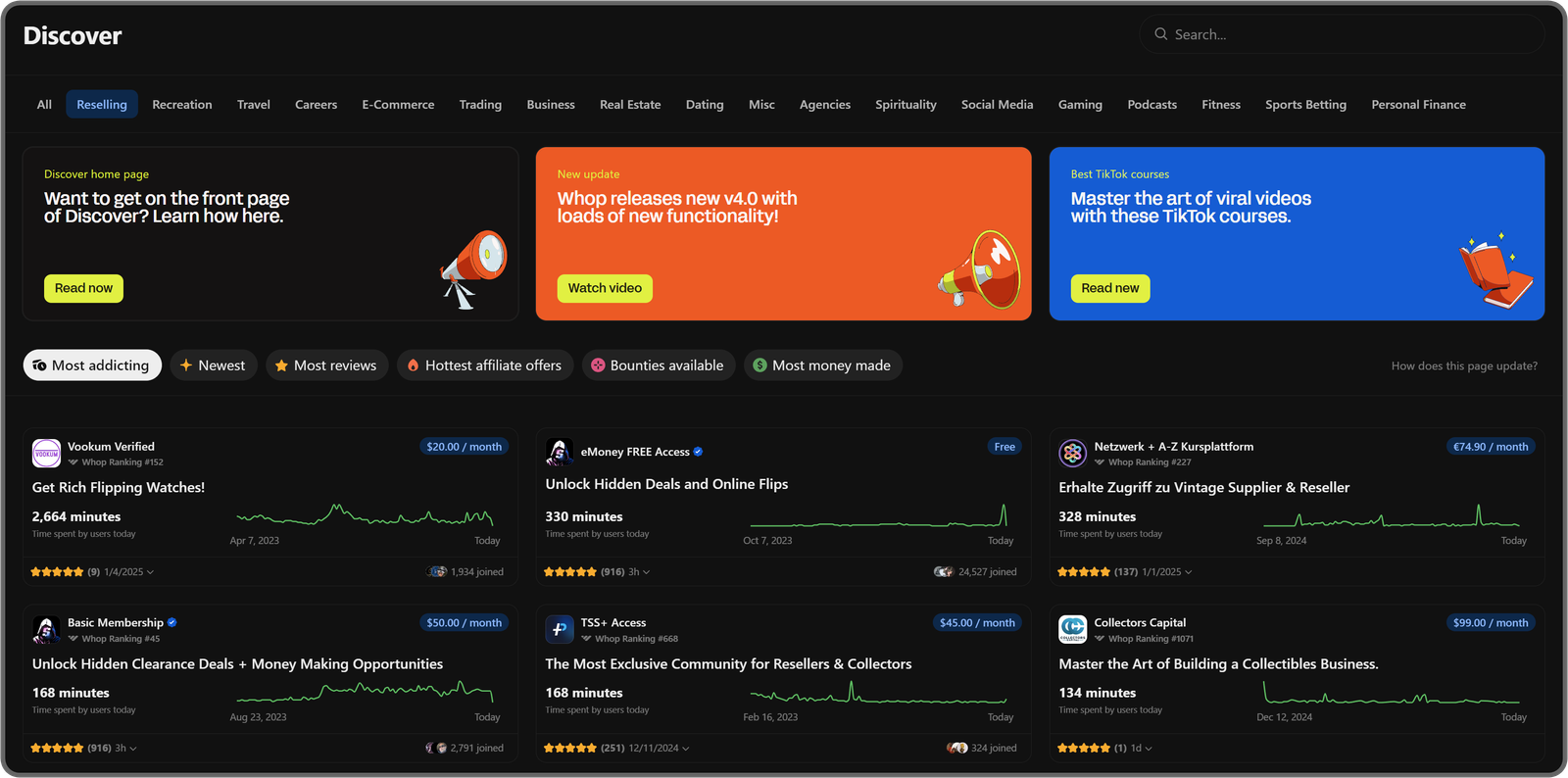Open 'Master the Art of Building a Collectibles Business.'
The width and height of the screenshot is (1568, 778).
tap(1218, 663)
